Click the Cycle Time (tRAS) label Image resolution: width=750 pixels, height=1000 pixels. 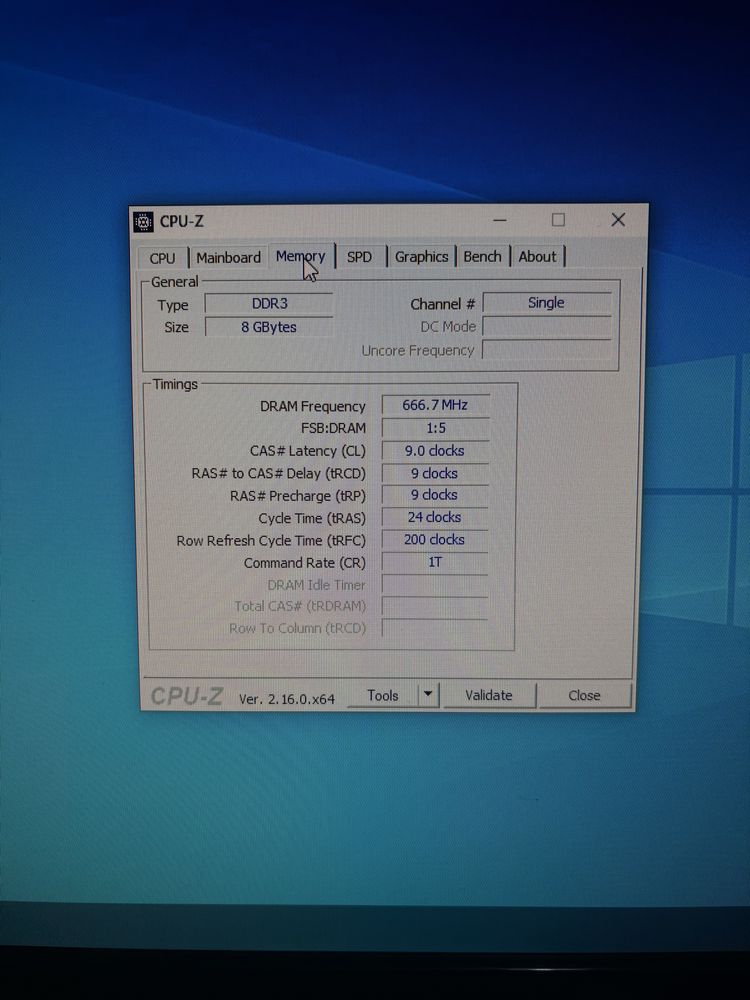pyautogui.click(x=312, y=518)
